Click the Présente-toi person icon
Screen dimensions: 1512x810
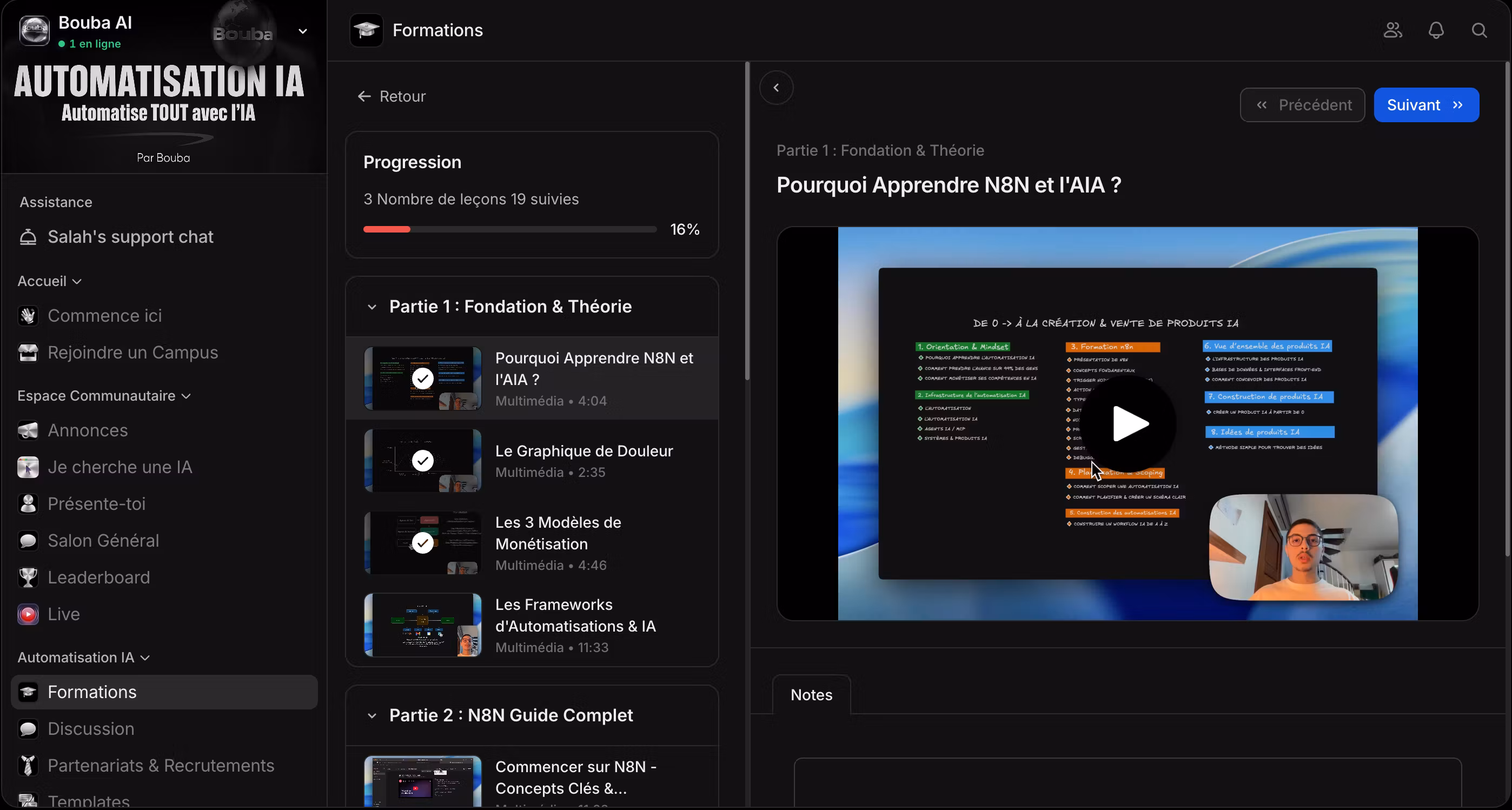point(28,504)
